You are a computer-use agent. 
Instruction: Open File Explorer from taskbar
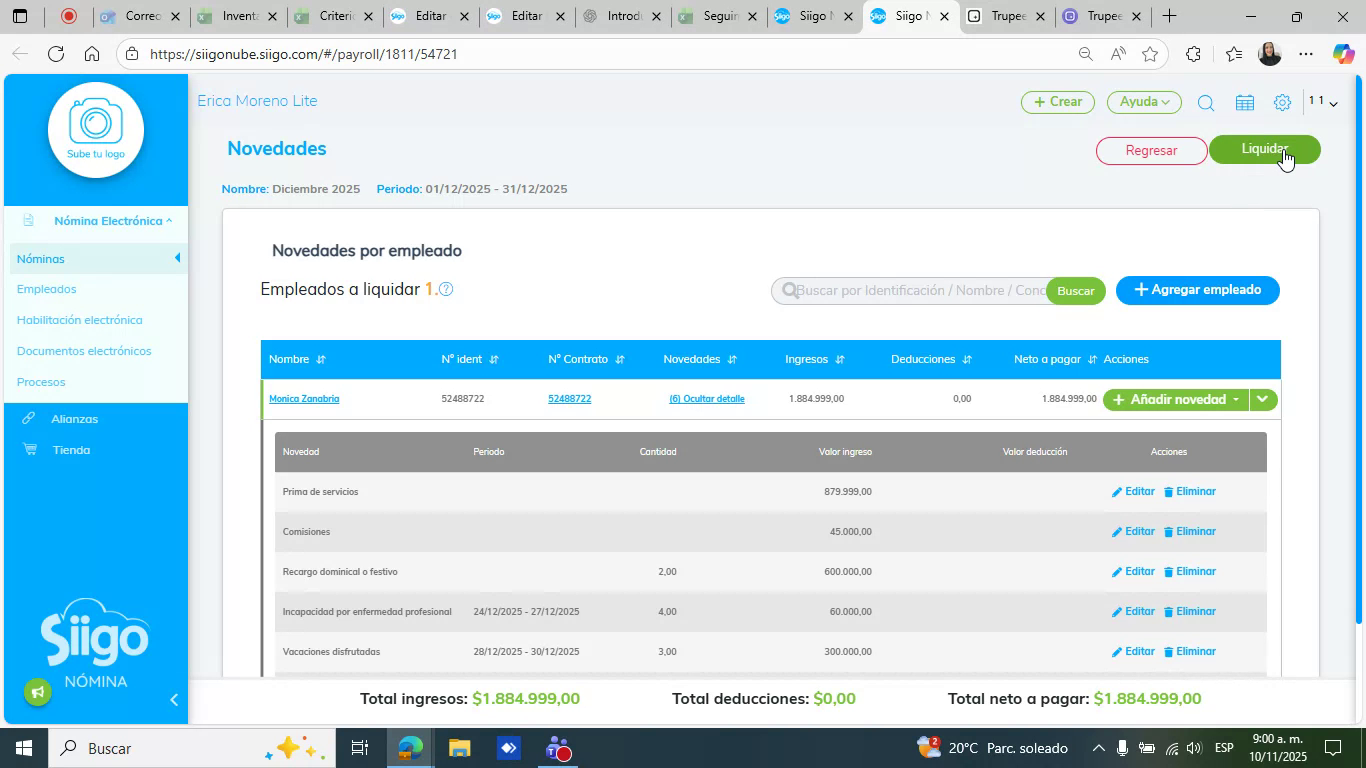pos(459,748)
